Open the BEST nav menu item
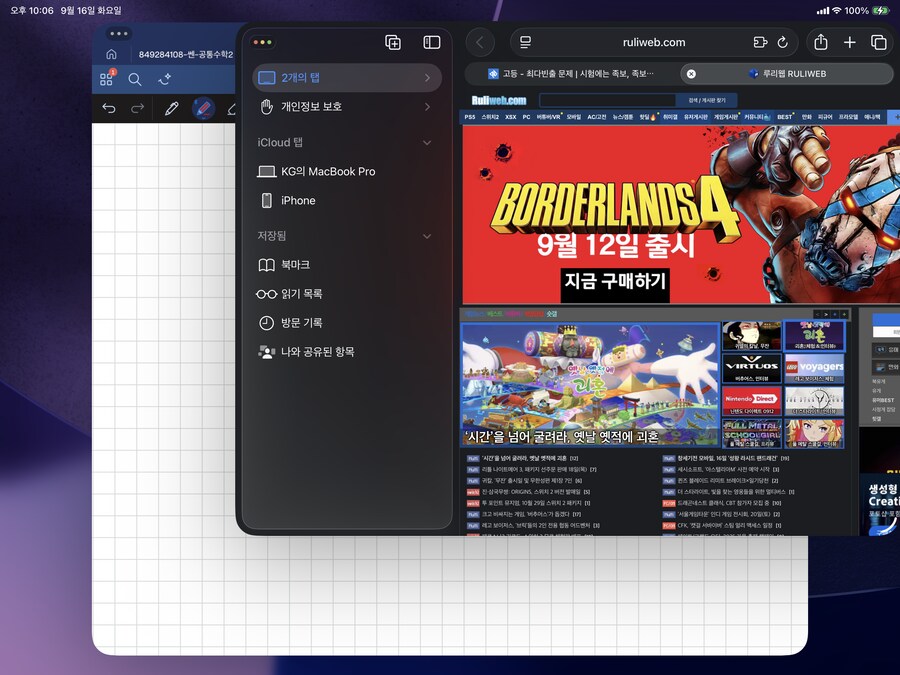 (x=785, y=117)
